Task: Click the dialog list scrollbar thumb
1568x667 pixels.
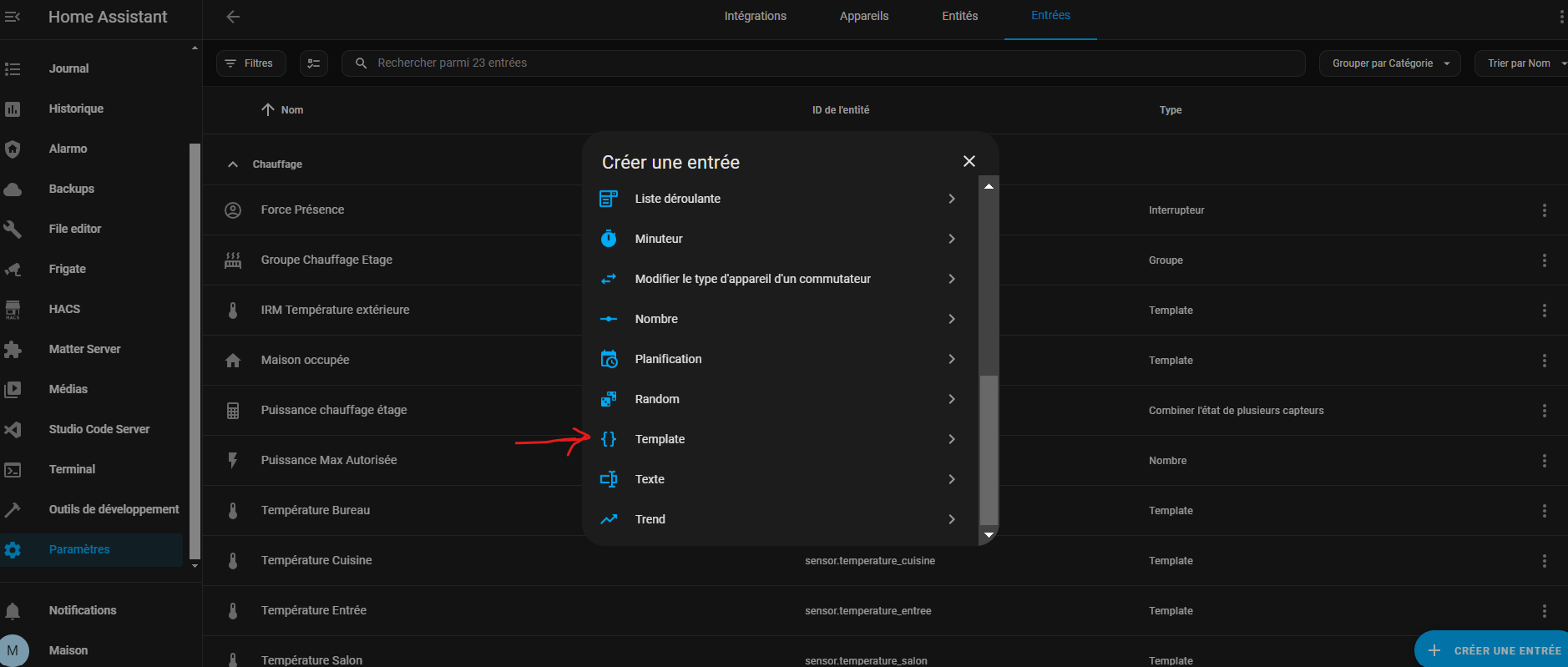Action: [989, 449]
